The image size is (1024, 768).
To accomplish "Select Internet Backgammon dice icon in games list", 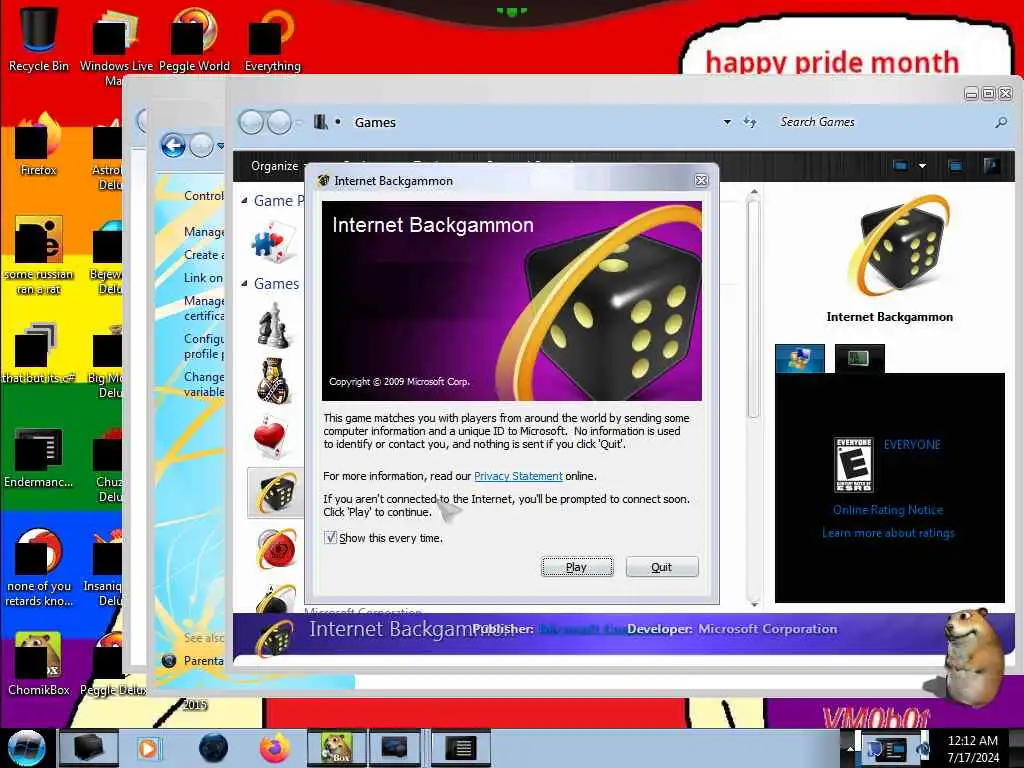I will 276,493.
